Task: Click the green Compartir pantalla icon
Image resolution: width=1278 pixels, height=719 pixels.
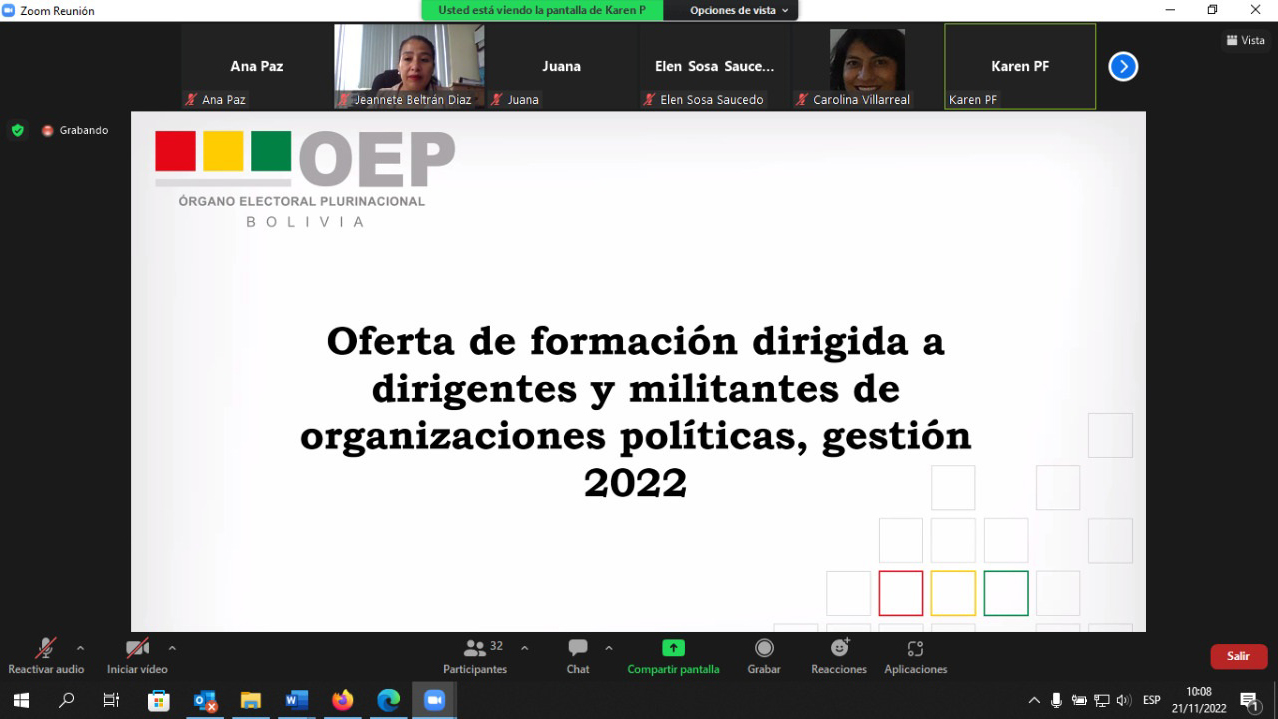Action: coord(673,648)
